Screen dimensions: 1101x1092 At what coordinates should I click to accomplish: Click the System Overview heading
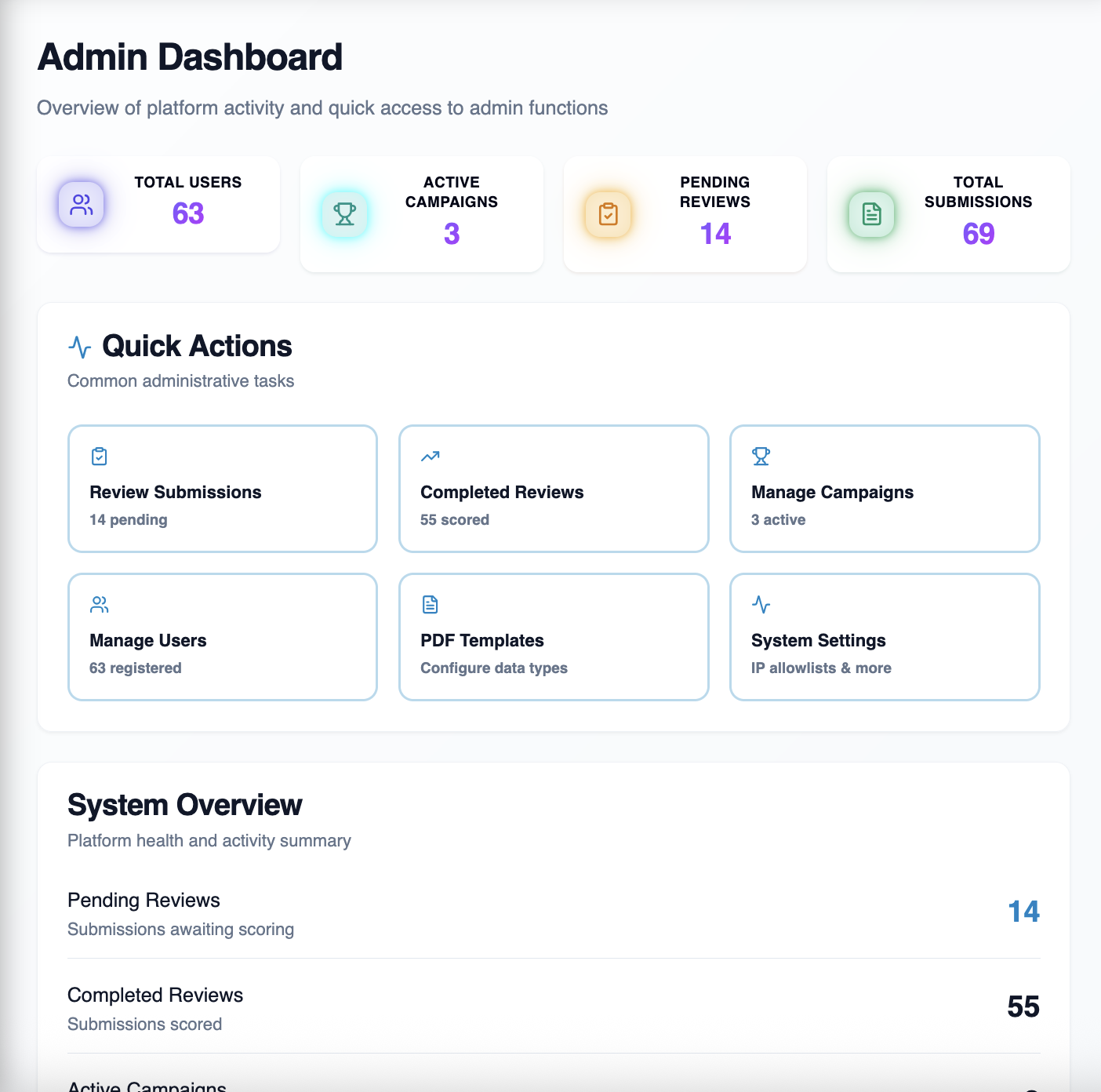[185, 805]
